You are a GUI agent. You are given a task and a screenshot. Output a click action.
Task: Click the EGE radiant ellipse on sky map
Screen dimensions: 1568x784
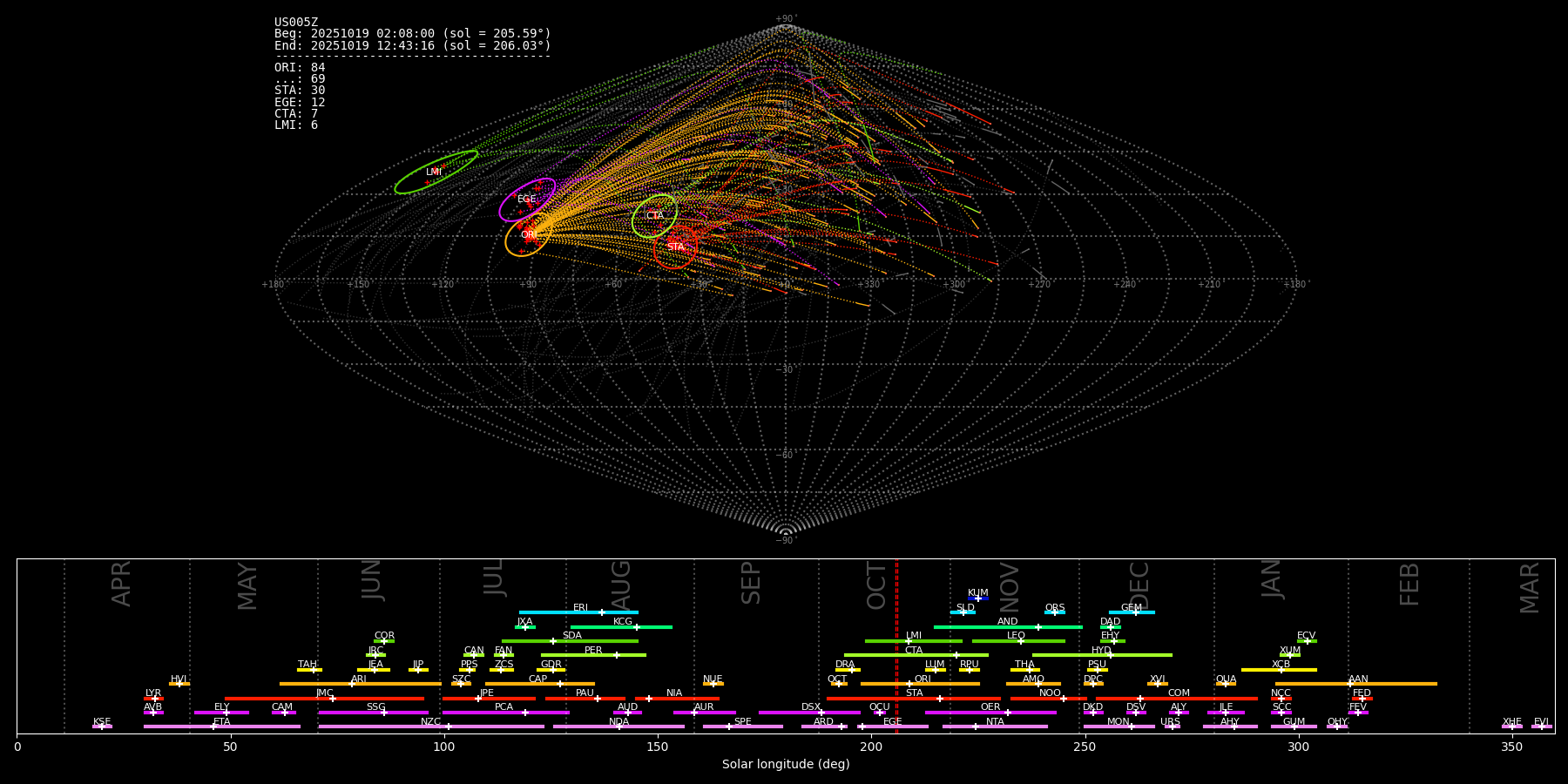click(x=527, y=199)
